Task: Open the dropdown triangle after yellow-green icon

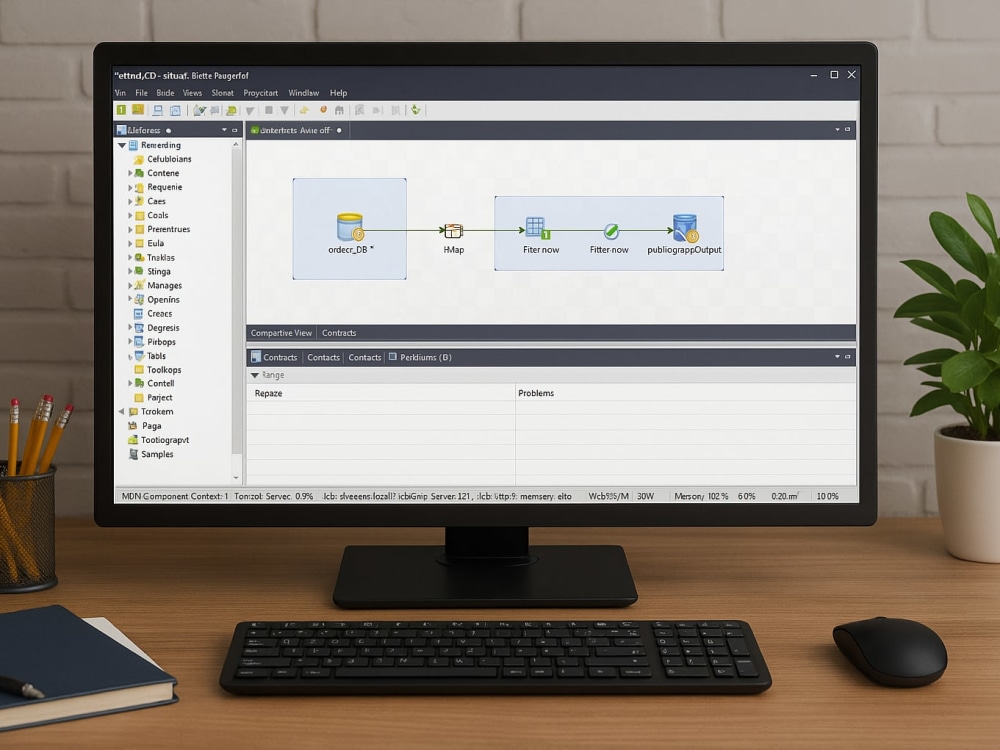Action: [x=250, y=111]
